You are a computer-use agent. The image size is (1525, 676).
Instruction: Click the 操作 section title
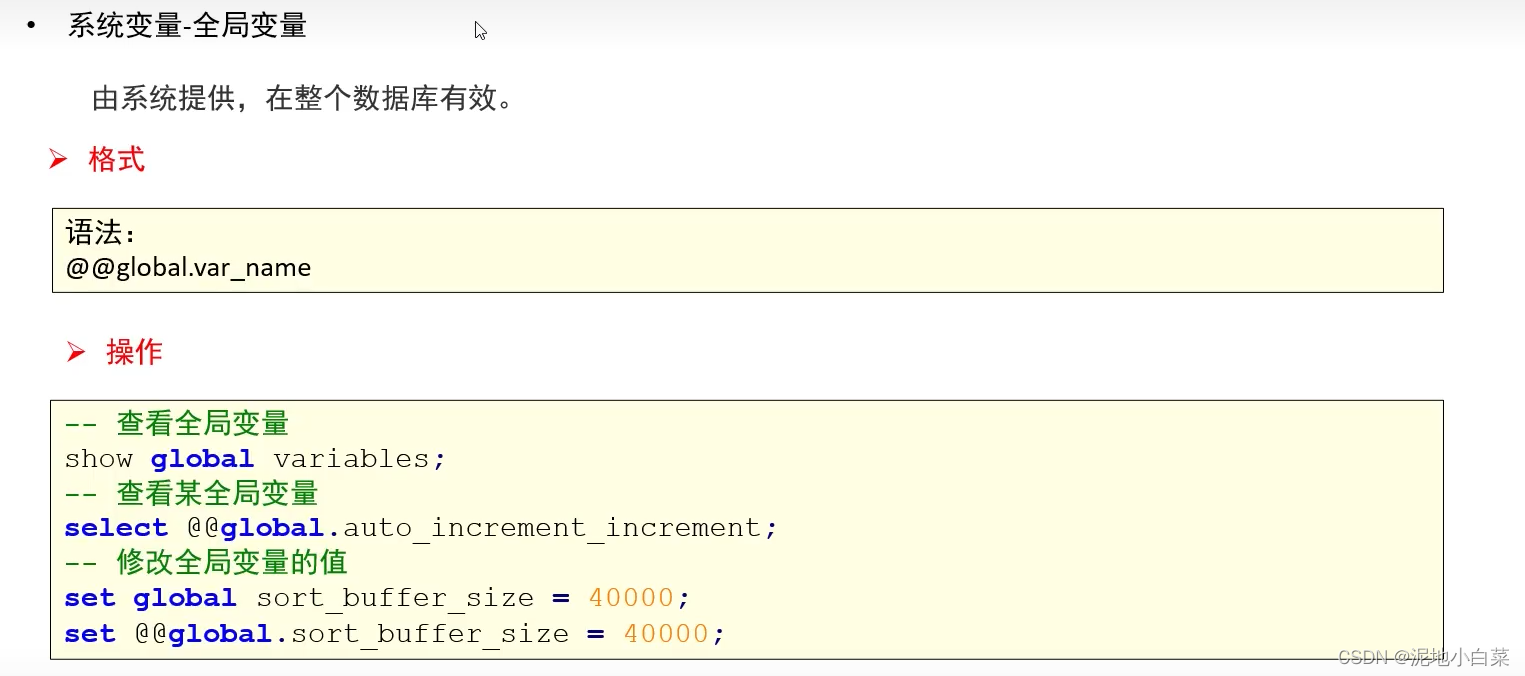(x=135, y=351)
